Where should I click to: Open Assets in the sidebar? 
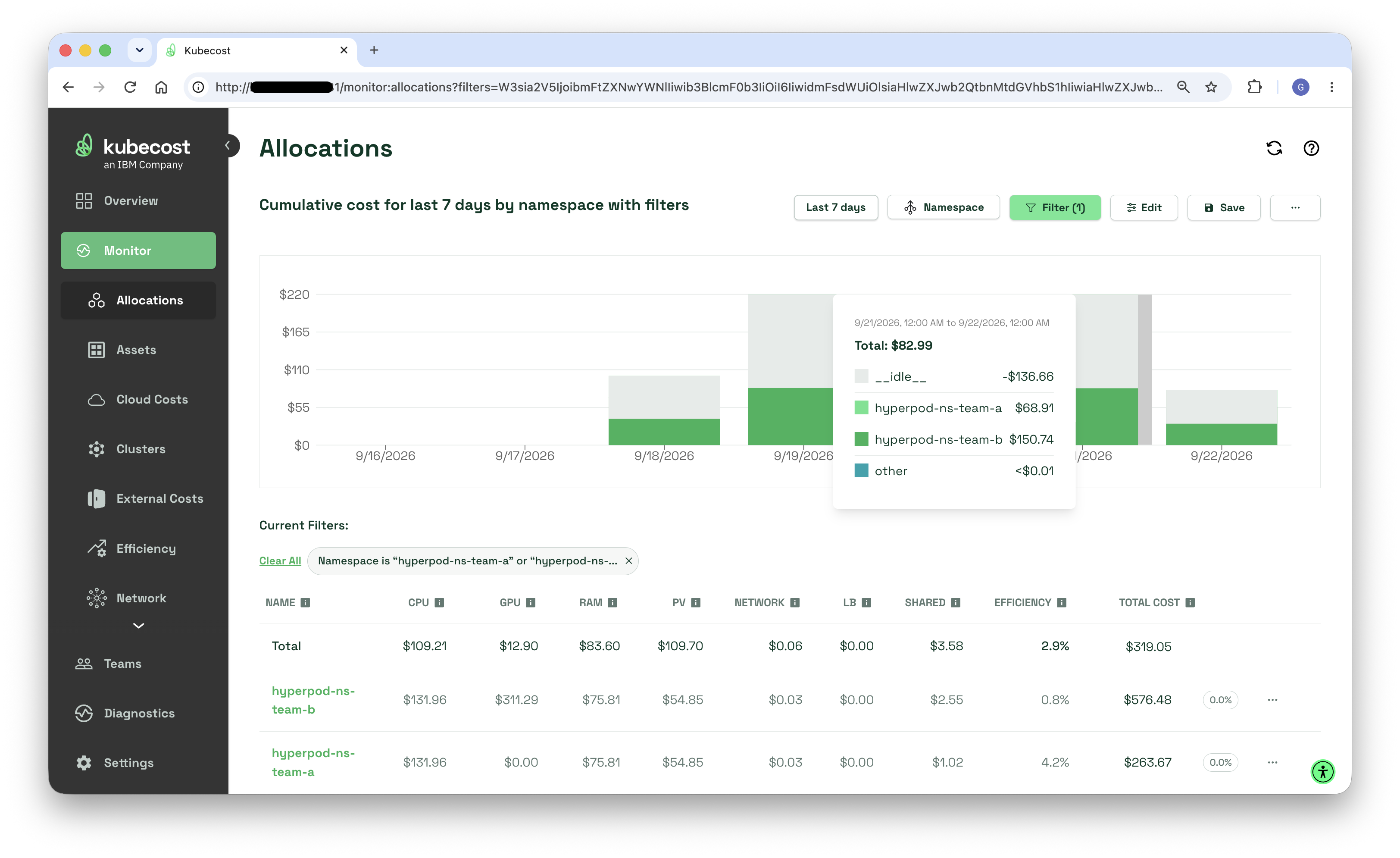coord(138,349)
